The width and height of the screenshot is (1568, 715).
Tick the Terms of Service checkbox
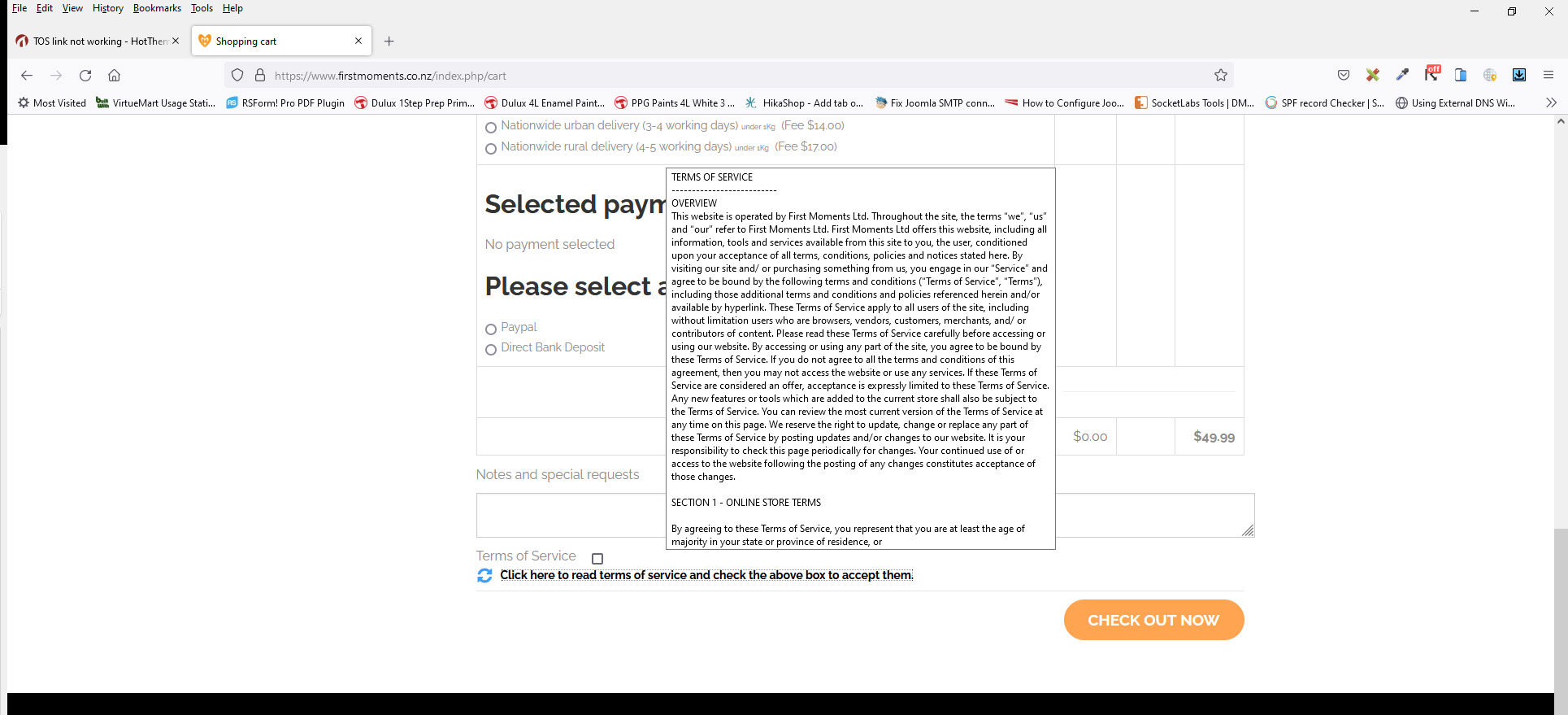point(597,559)
